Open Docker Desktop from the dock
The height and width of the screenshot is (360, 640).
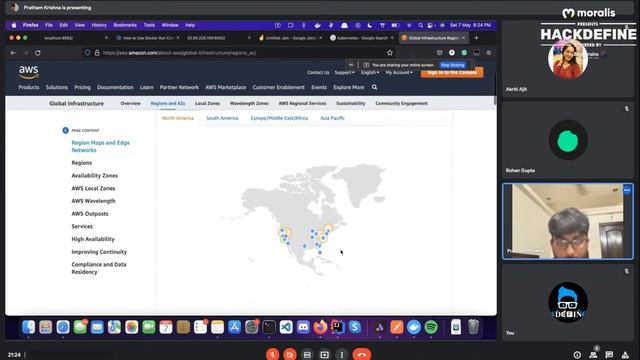click(414, 327)
